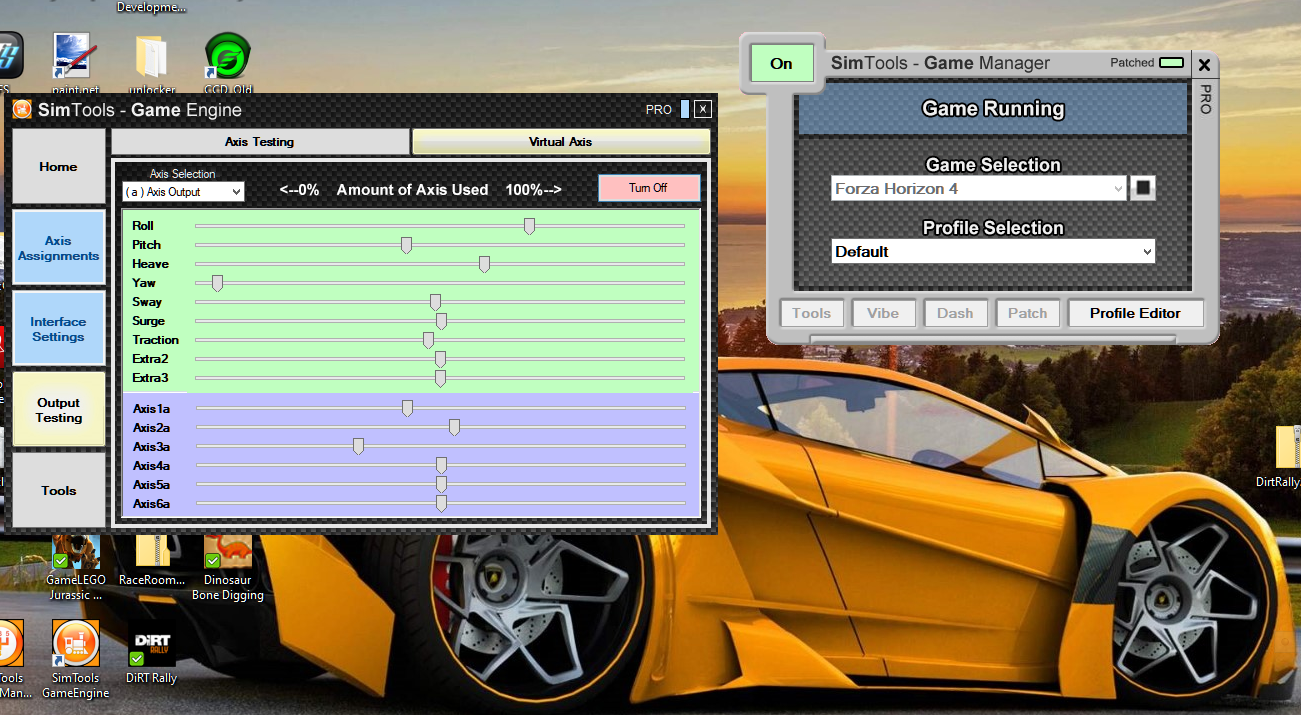Click the Surge slider handle
This screenshot has height=715, width=1301.
click(441, 321)
